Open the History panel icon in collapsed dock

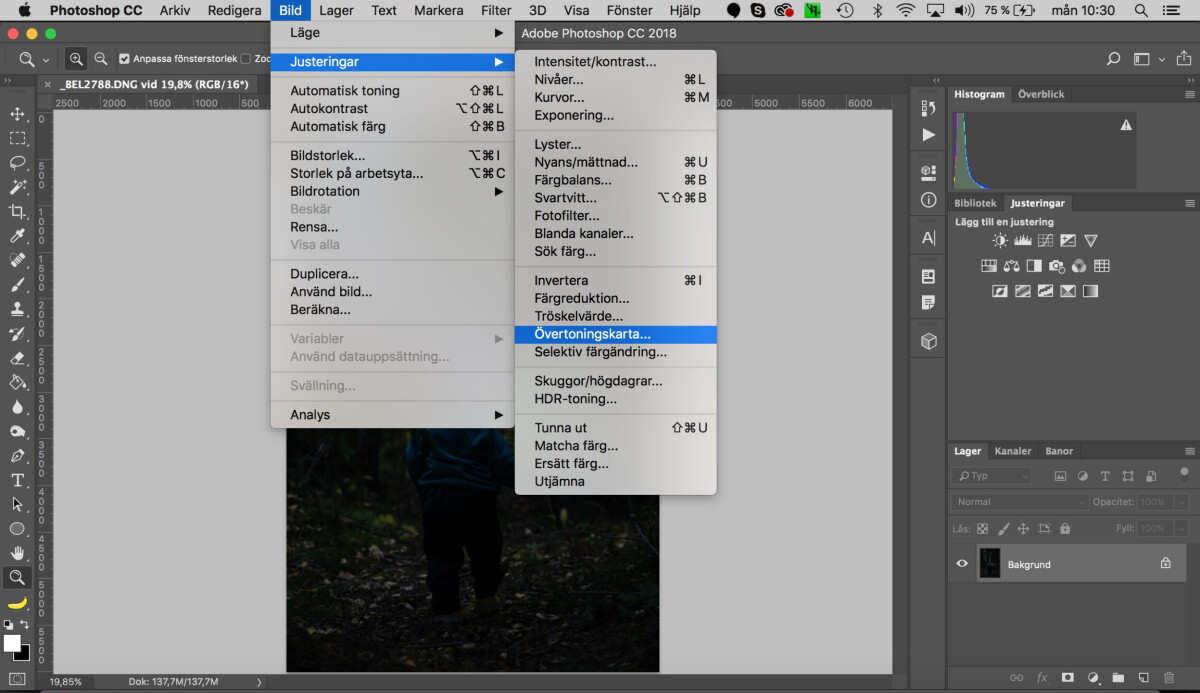[929, 108]
